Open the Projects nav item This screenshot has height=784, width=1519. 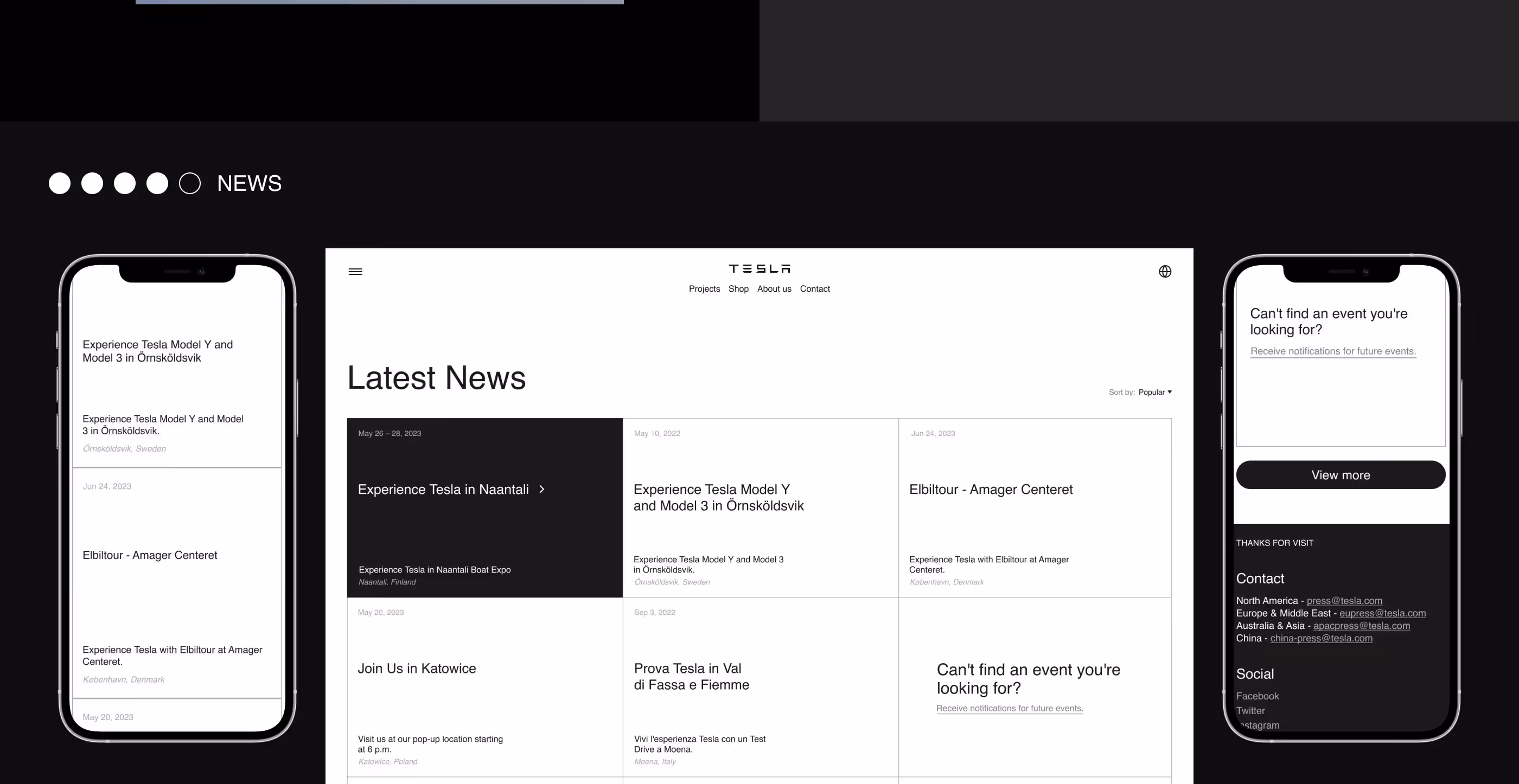tap(704, 289)
